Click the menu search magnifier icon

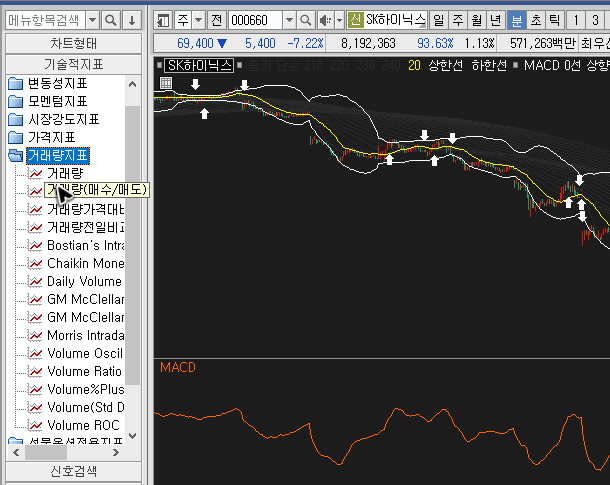click(110, 20)
